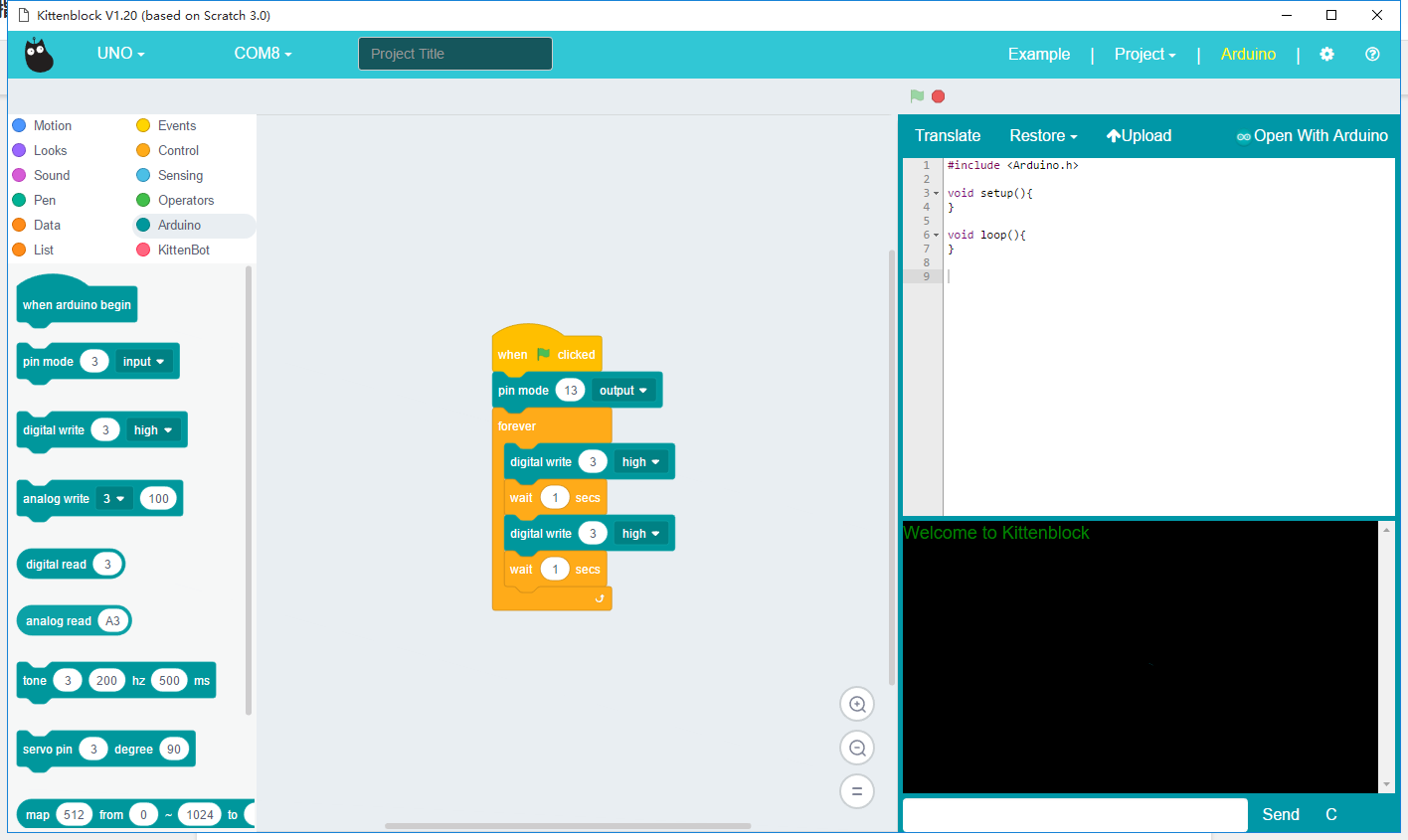1408x840 pixels.
Task: Open palette pin mode input dropdown
Action: [x=144, y=362]
